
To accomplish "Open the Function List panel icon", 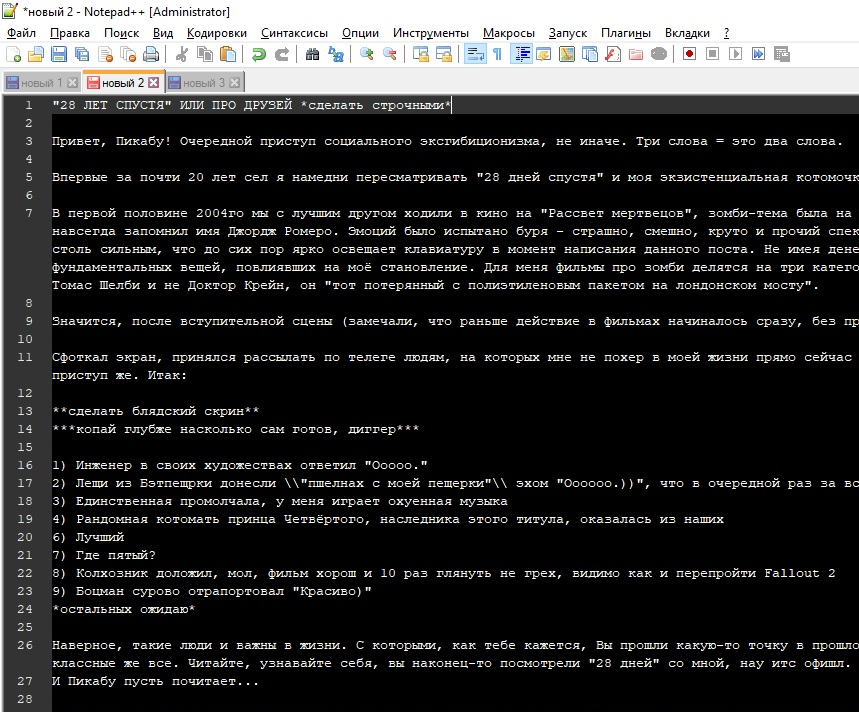I will (612, 54).
